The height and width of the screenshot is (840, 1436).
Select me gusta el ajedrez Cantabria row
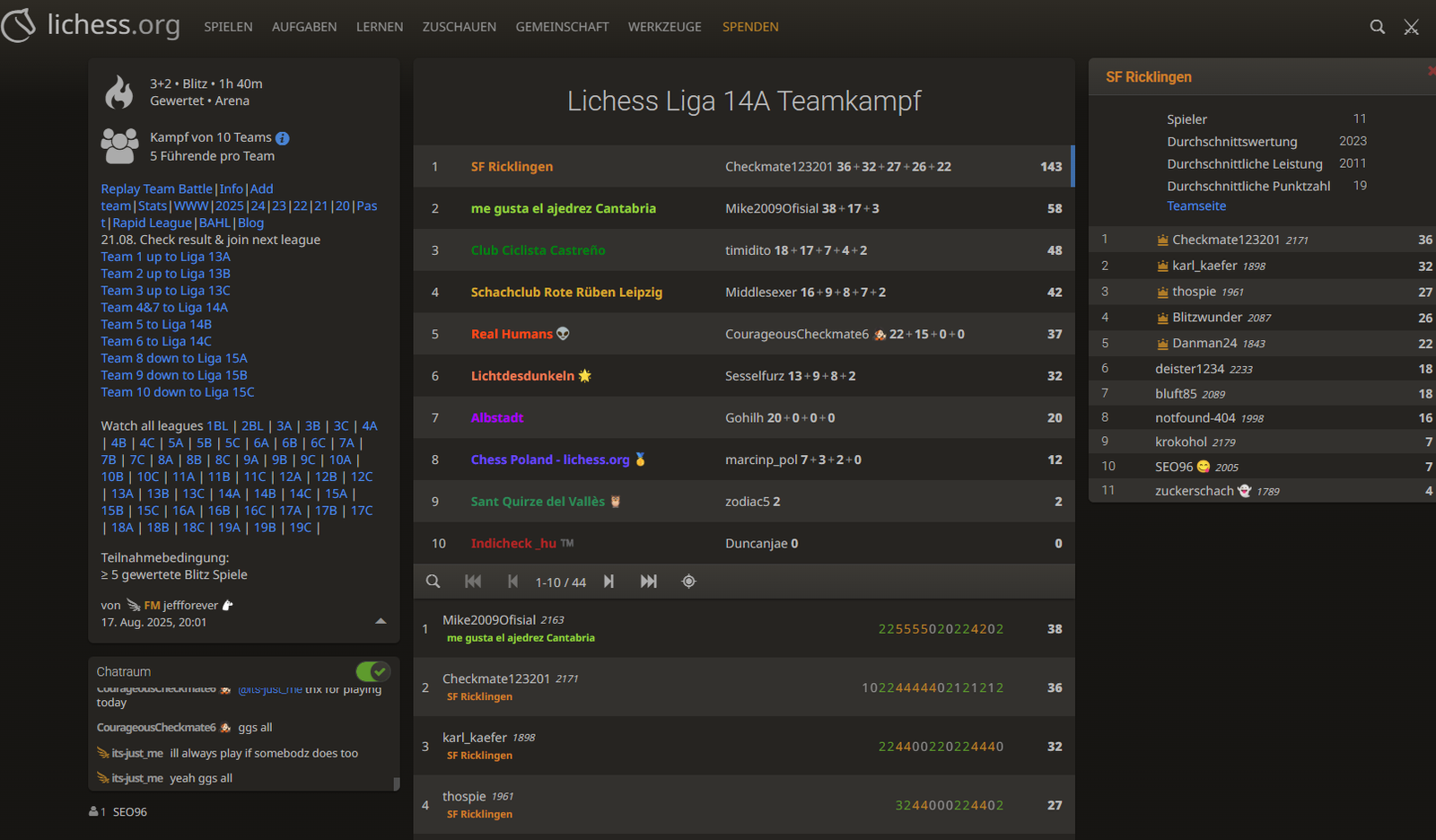point(744,208)
